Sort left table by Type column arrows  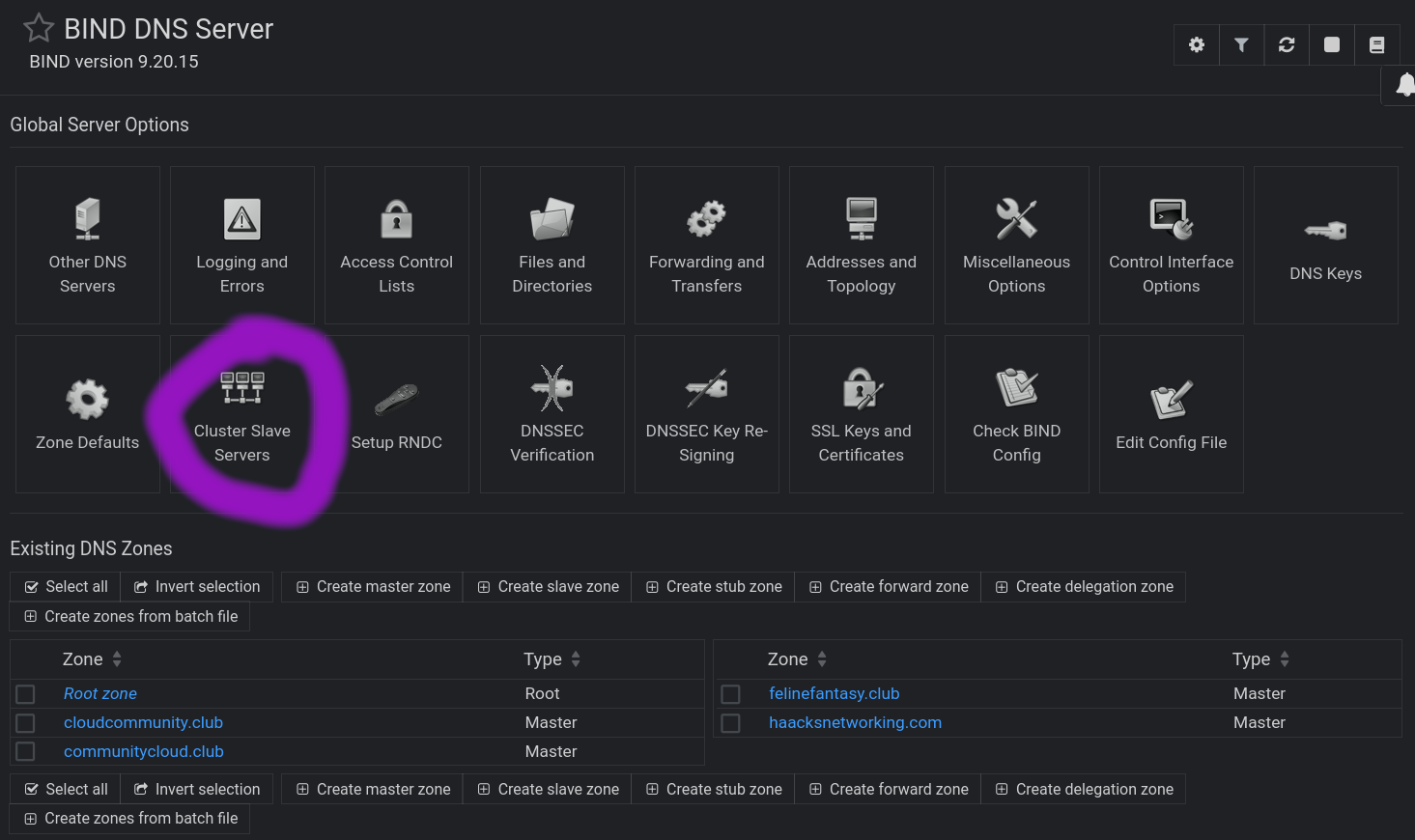[576, 659]
